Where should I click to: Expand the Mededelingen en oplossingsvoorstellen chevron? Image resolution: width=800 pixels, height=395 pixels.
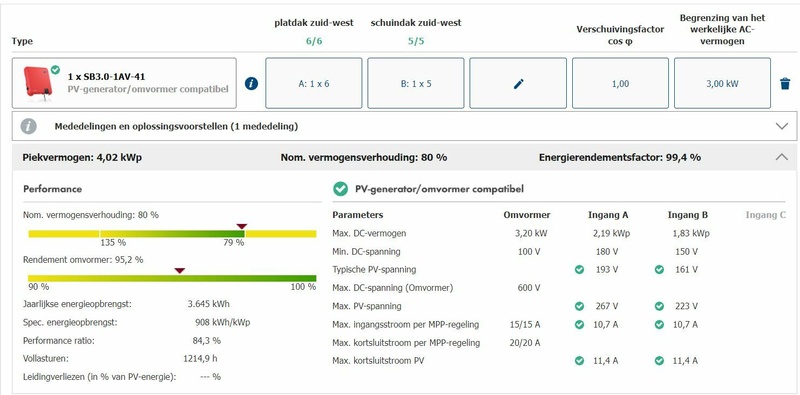point(781,126)
